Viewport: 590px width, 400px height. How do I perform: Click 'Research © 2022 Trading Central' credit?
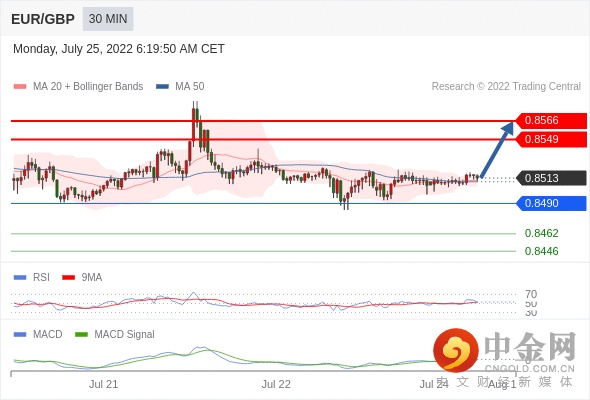click(506, 87)
